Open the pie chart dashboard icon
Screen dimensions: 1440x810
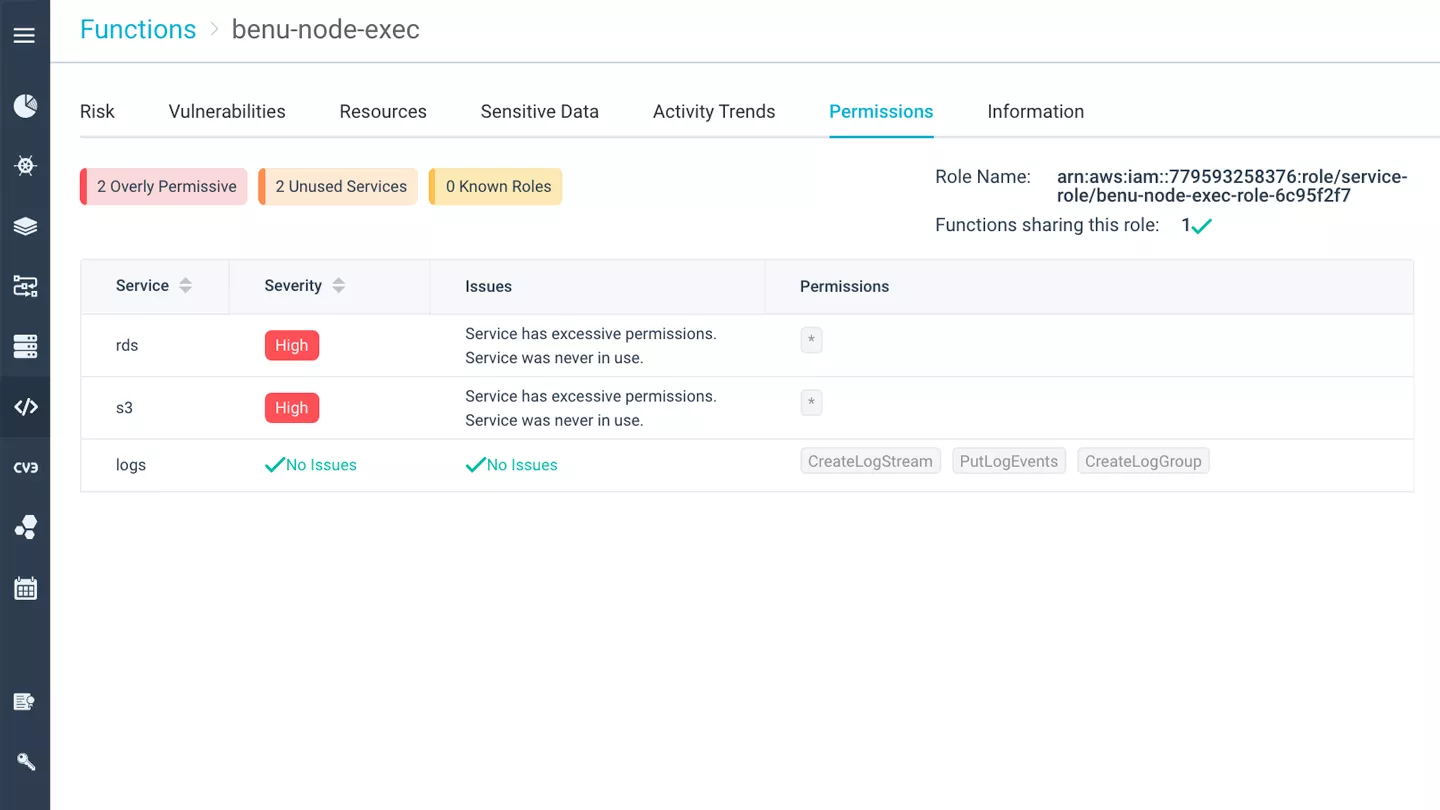coord(25,106)
